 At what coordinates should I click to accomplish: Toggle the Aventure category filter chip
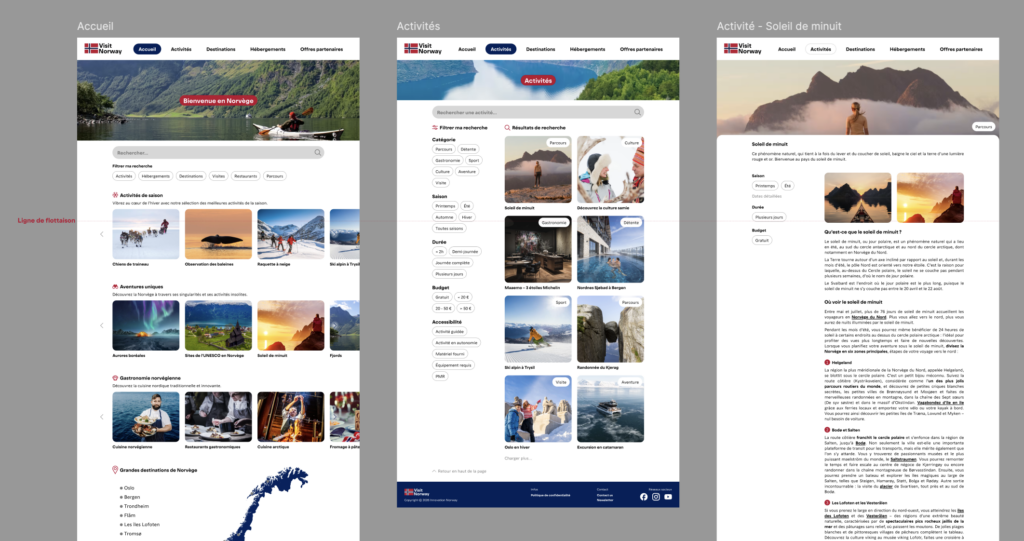[x=468, y=172]
